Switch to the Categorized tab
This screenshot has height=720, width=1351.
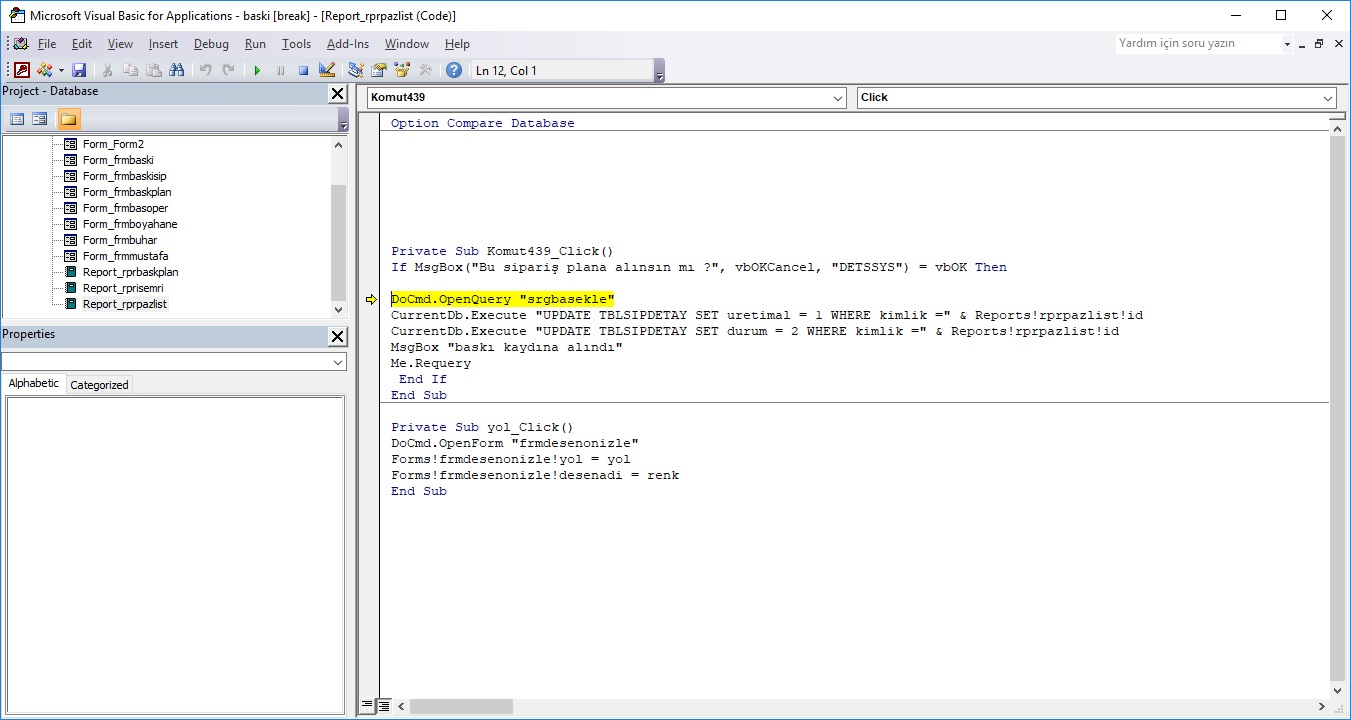[x=99, y=385]
